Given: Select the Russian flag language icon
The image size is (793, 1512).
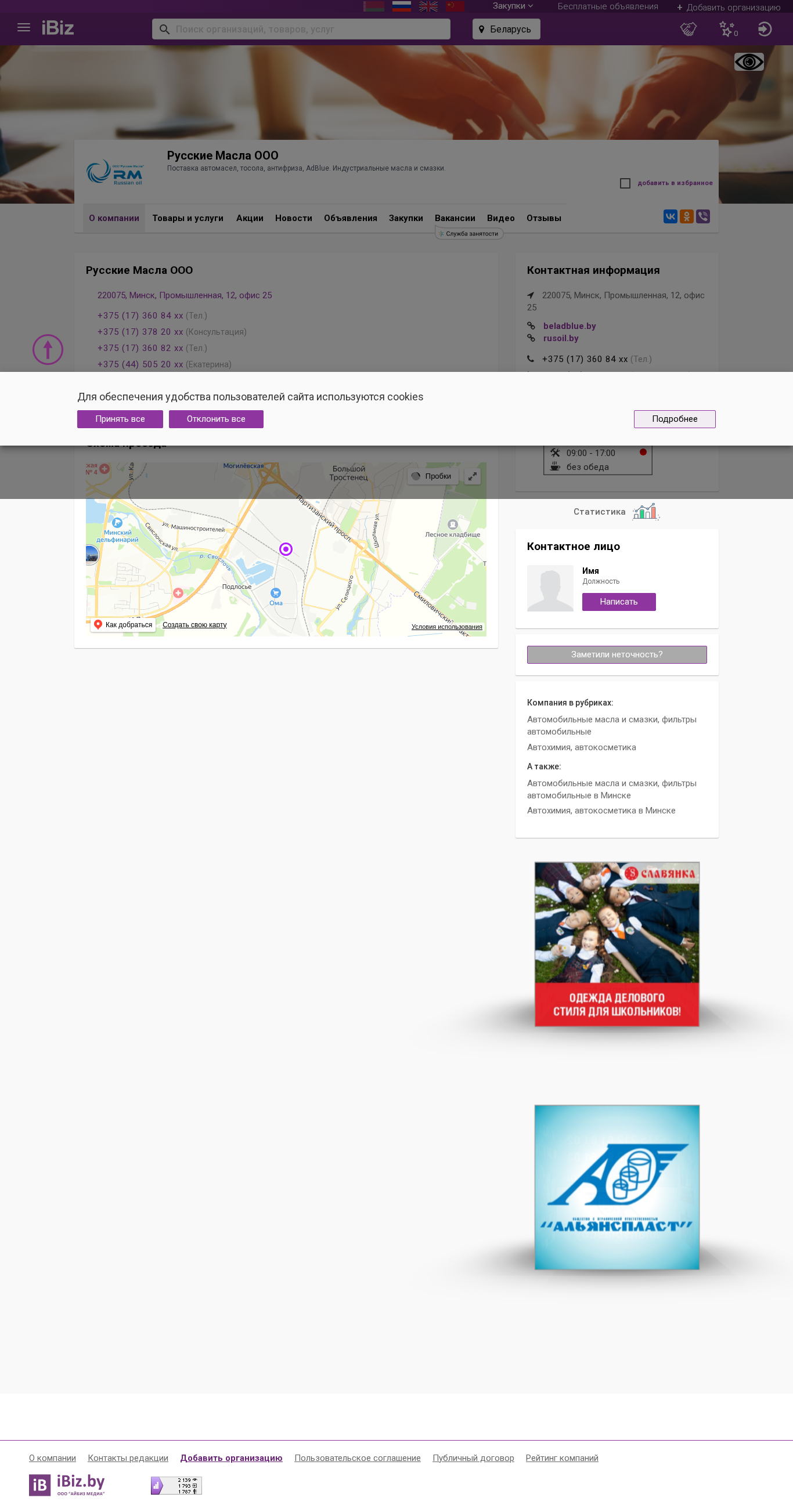Looking at the screenshot, I should [x=402, y=6].
